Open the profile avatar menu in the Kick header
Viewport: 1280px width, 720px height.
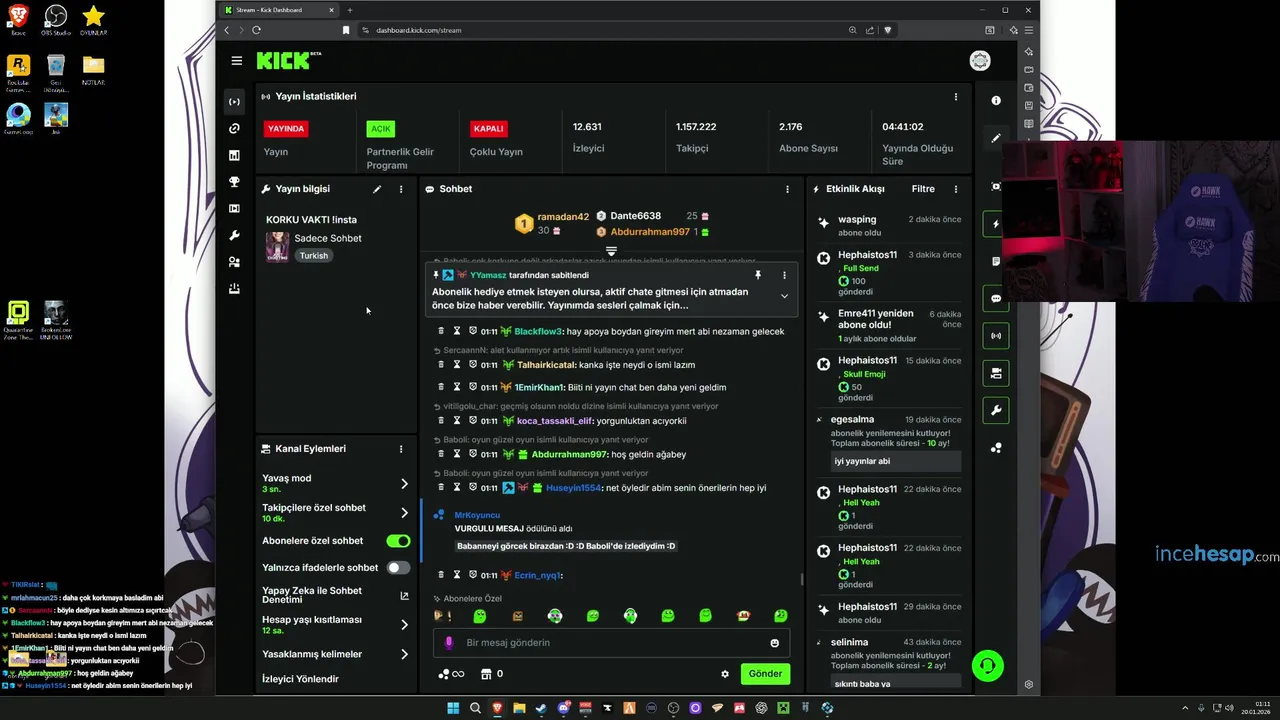tap(980, 61)
